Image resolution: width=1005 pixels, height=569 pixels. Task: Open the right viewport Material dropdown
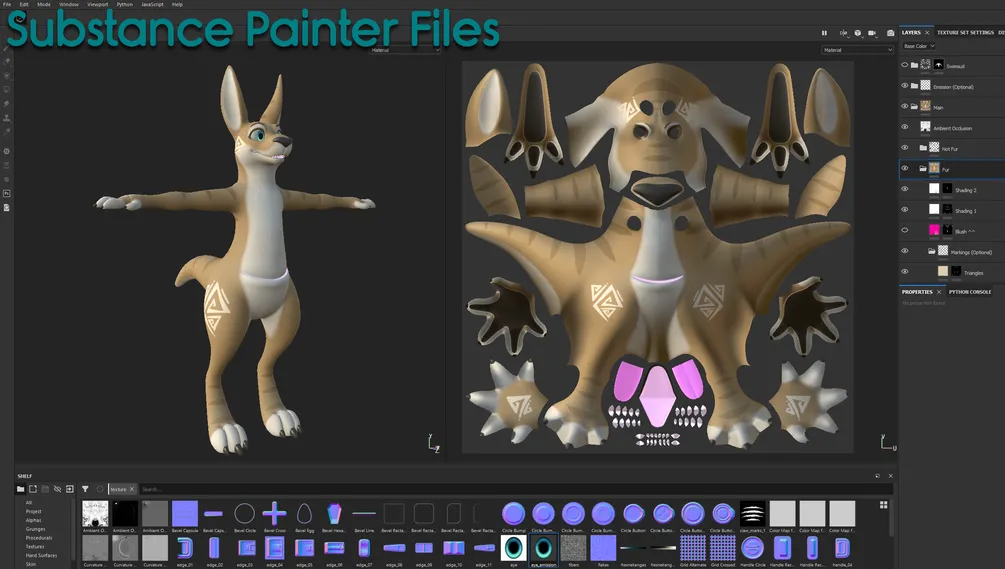tap(858, 50)
